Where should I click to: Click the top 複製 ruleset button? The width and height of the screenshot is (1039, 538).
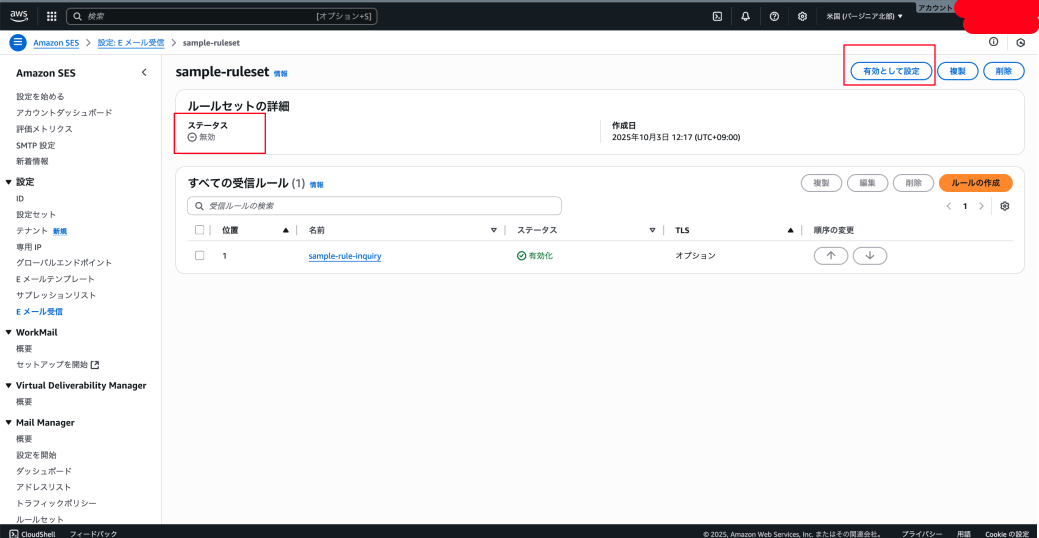coord(957,71)
